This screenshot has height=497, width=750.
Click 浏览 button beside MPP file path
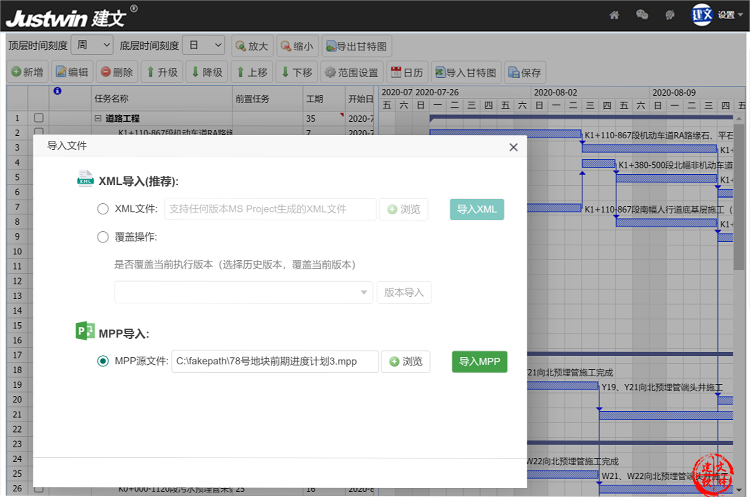coord(405,361)
